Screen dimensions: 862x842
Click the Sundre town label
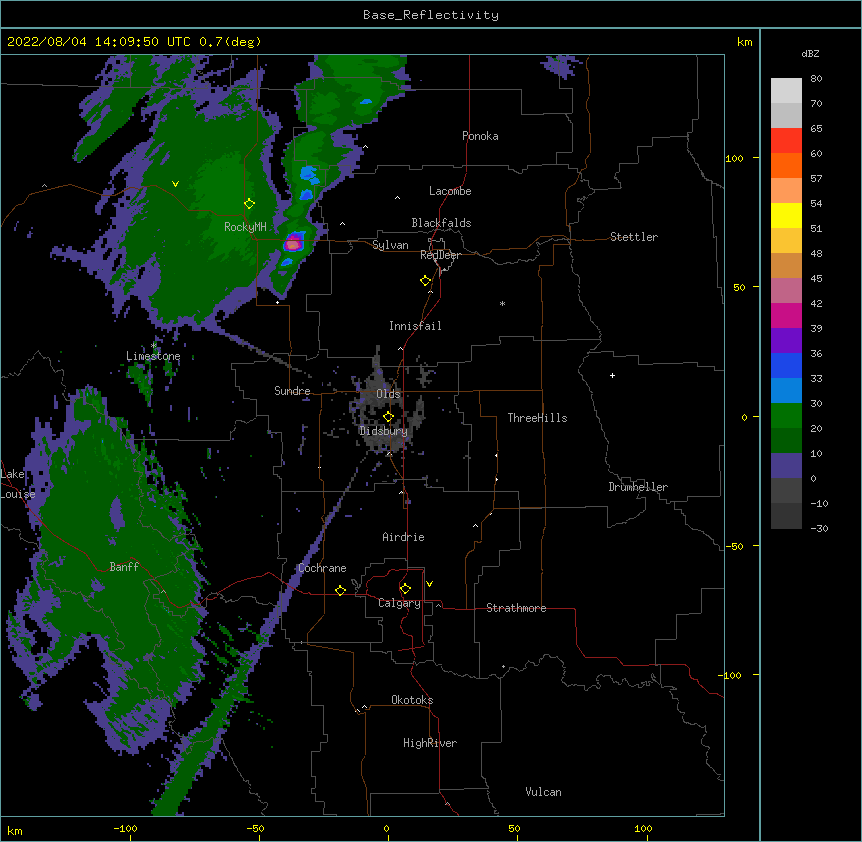[292, 391]
